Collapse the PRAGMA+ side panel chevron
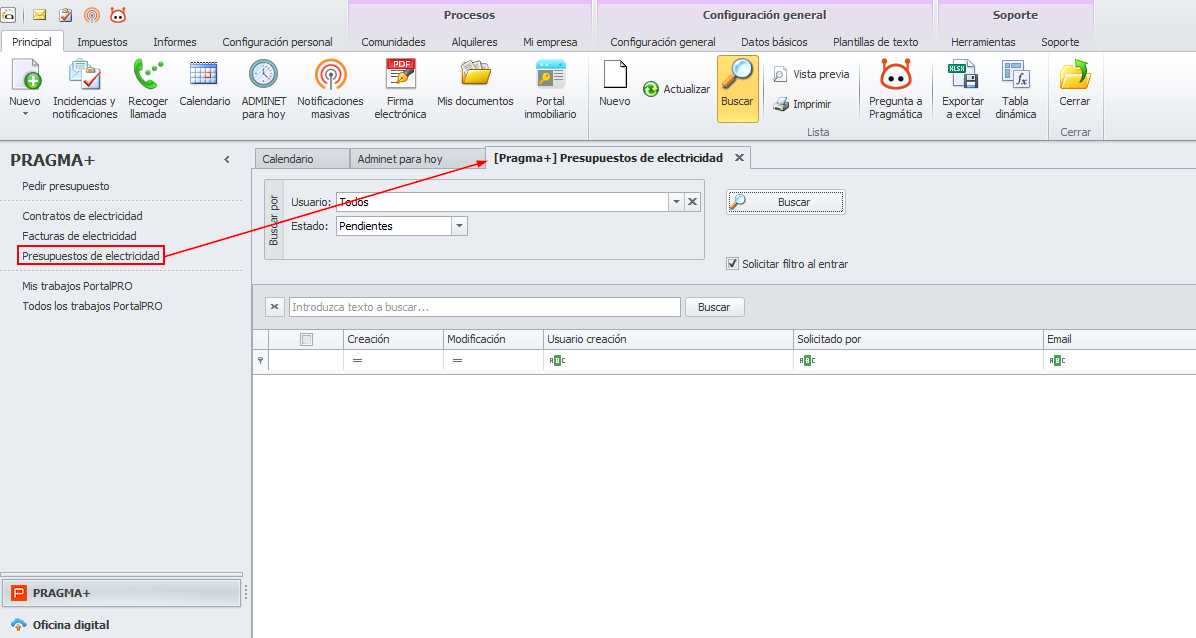1196x638 pixels. pos(227,160)
